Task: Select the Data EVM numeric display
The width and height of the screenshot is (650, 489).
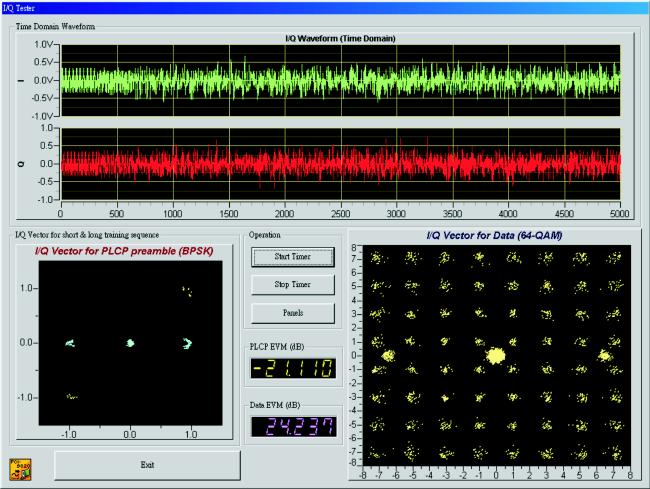Action: click(293, 426)
